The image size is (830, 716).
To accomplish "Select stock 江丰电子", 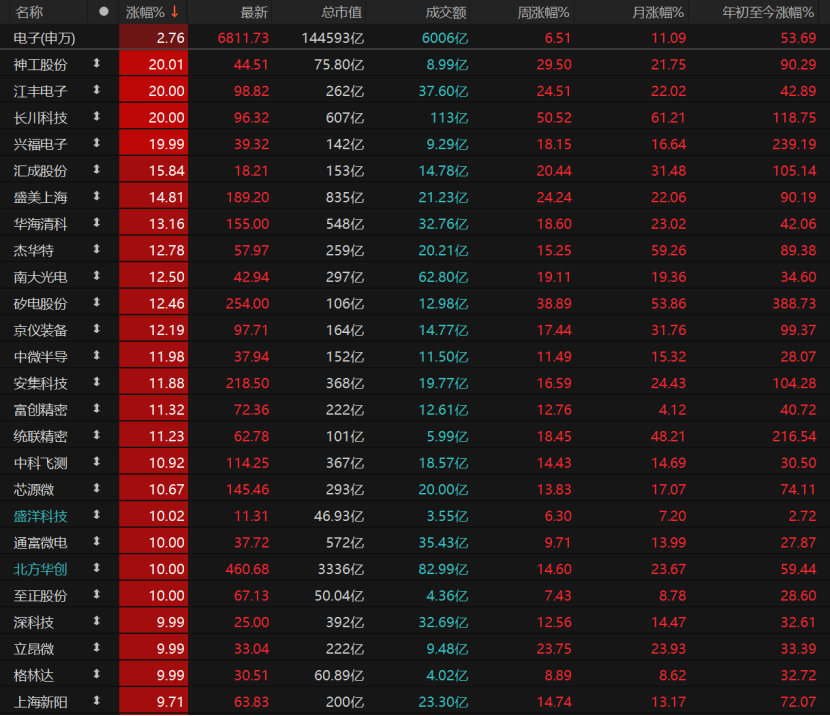I will (40, 91).
